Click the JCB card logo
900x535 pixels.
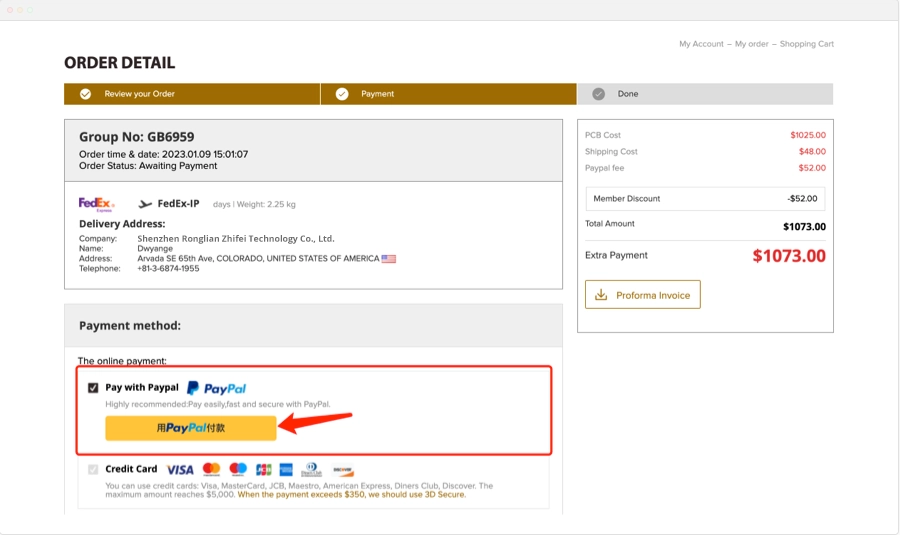pyautogui.click(x=264, y=469)
